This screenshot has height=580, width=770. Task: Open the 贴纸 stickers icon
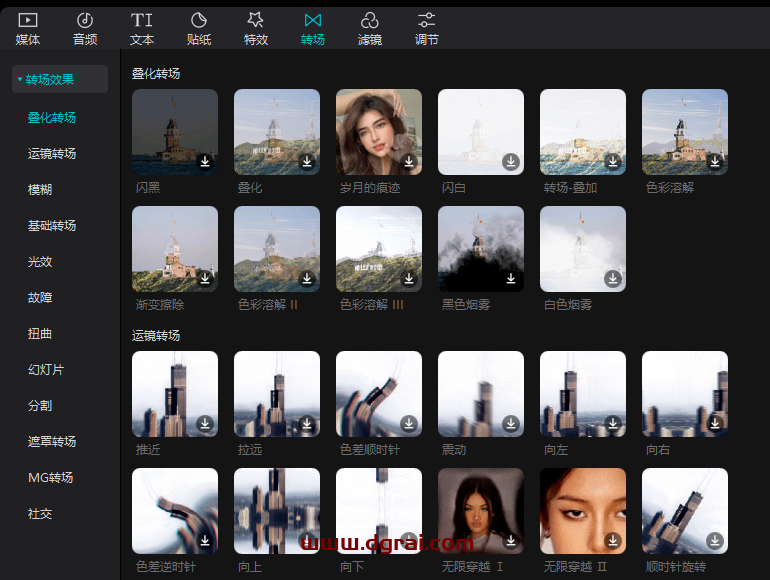[199, 20]
